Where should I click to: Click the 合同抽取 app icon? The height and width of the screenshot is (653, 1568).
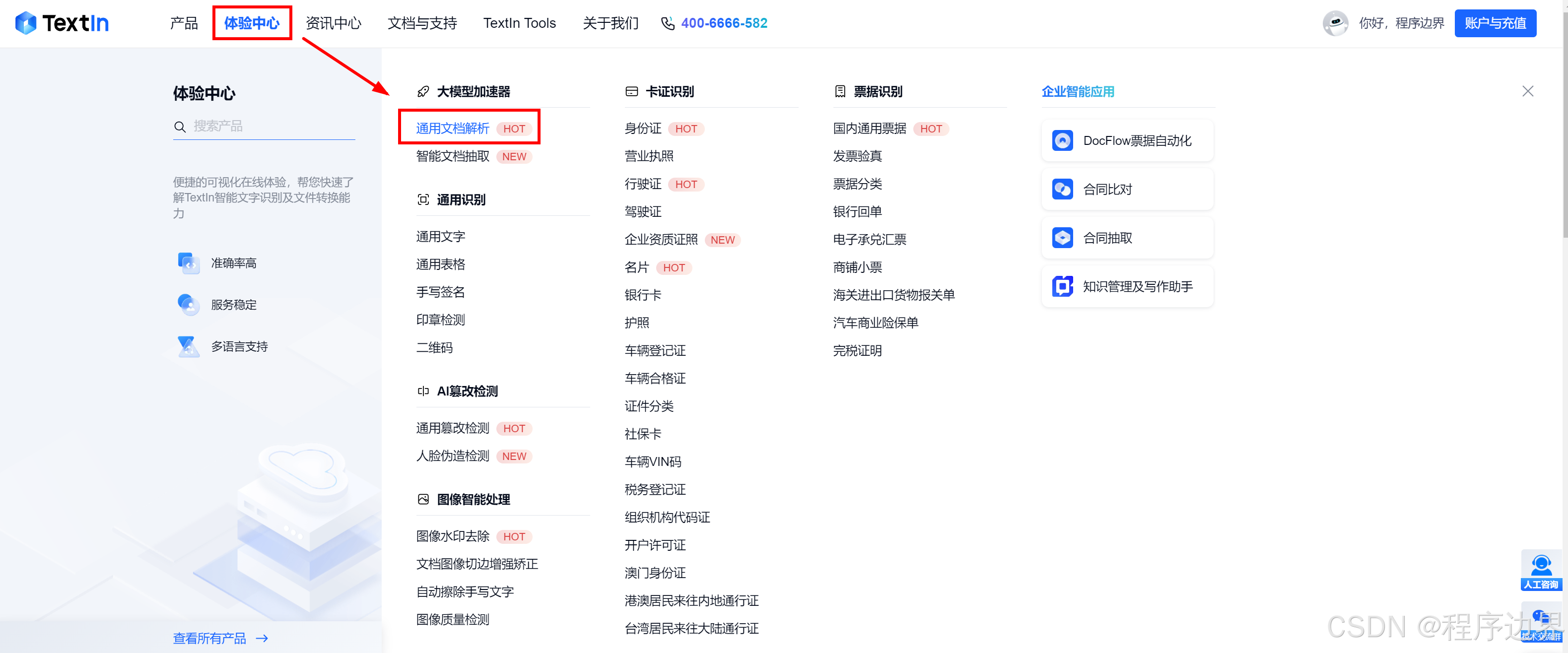[x=1062, y=238]
